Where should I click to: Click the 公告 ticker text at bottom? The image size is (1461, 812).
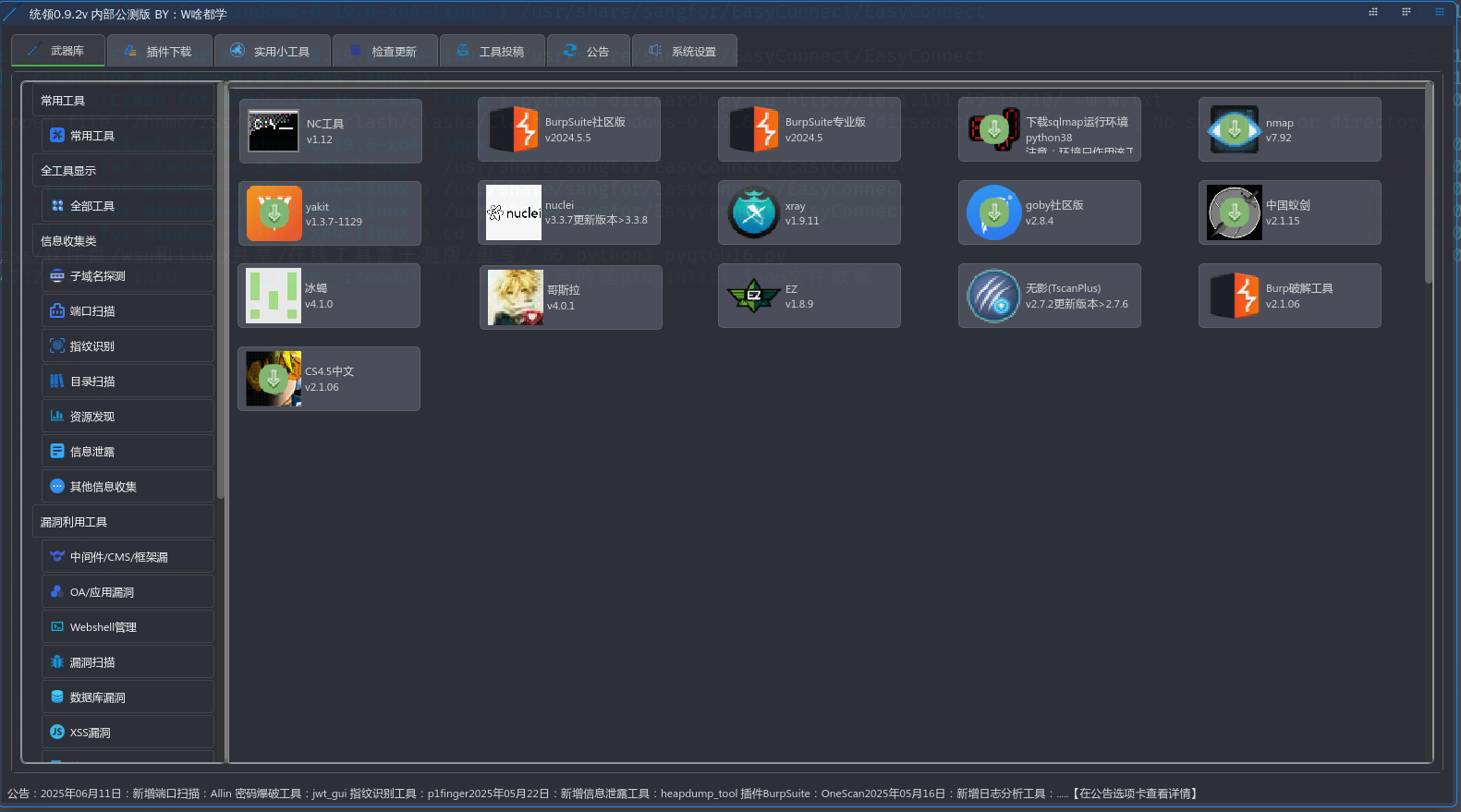pos(603,794)
